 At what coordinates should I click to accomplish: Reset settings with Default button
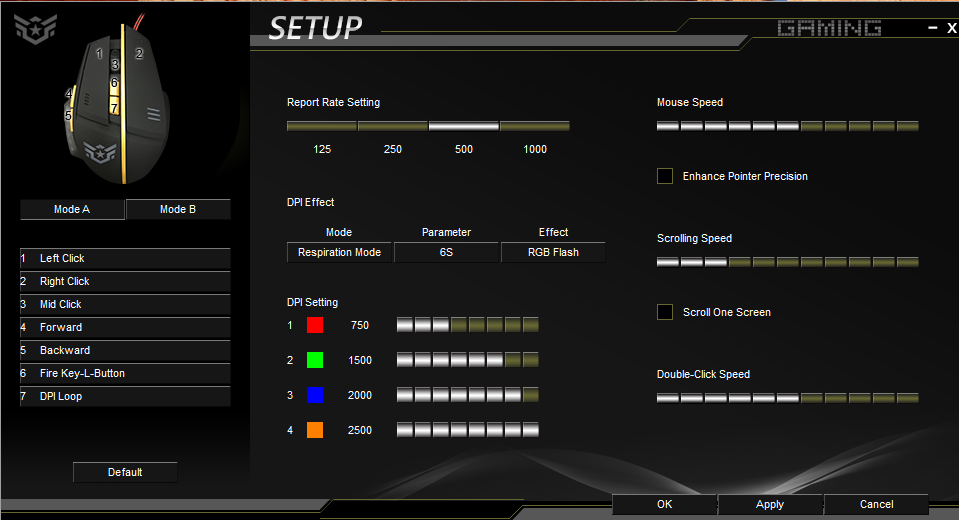pyautogui.click(x=125, y=472)
